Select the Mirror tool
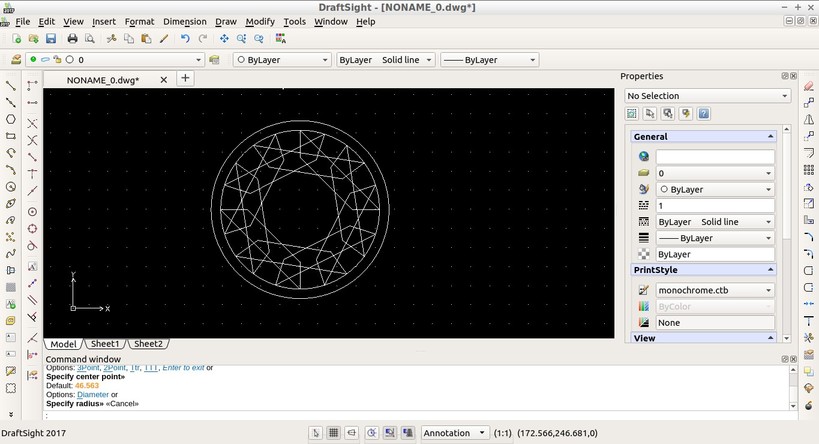Image resolution: width=819 pixels, height=444 pixels. (809, 120)
